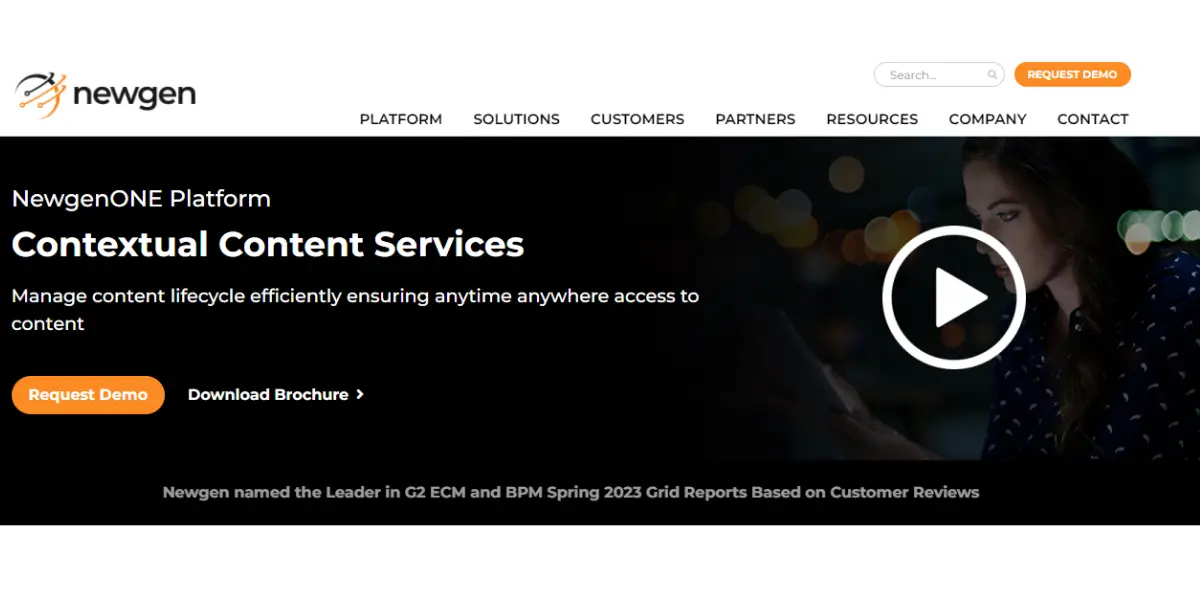The height and width of the screenshot is (600, 1200).
Task: Focus the Search input field
Action: (939, 75)
